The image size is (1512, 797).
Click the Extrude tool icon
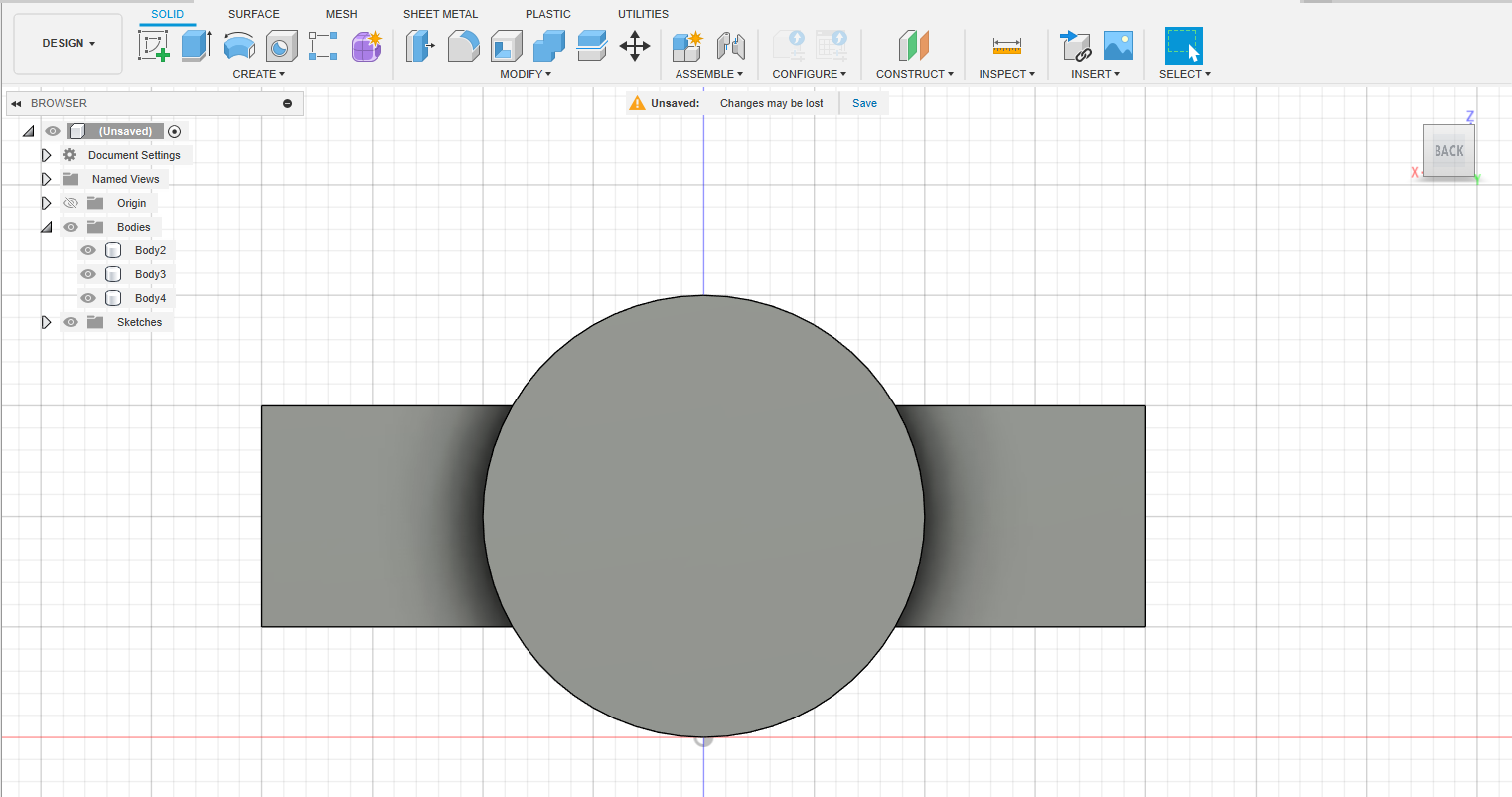pyautogui.click(x=196, y=46)
